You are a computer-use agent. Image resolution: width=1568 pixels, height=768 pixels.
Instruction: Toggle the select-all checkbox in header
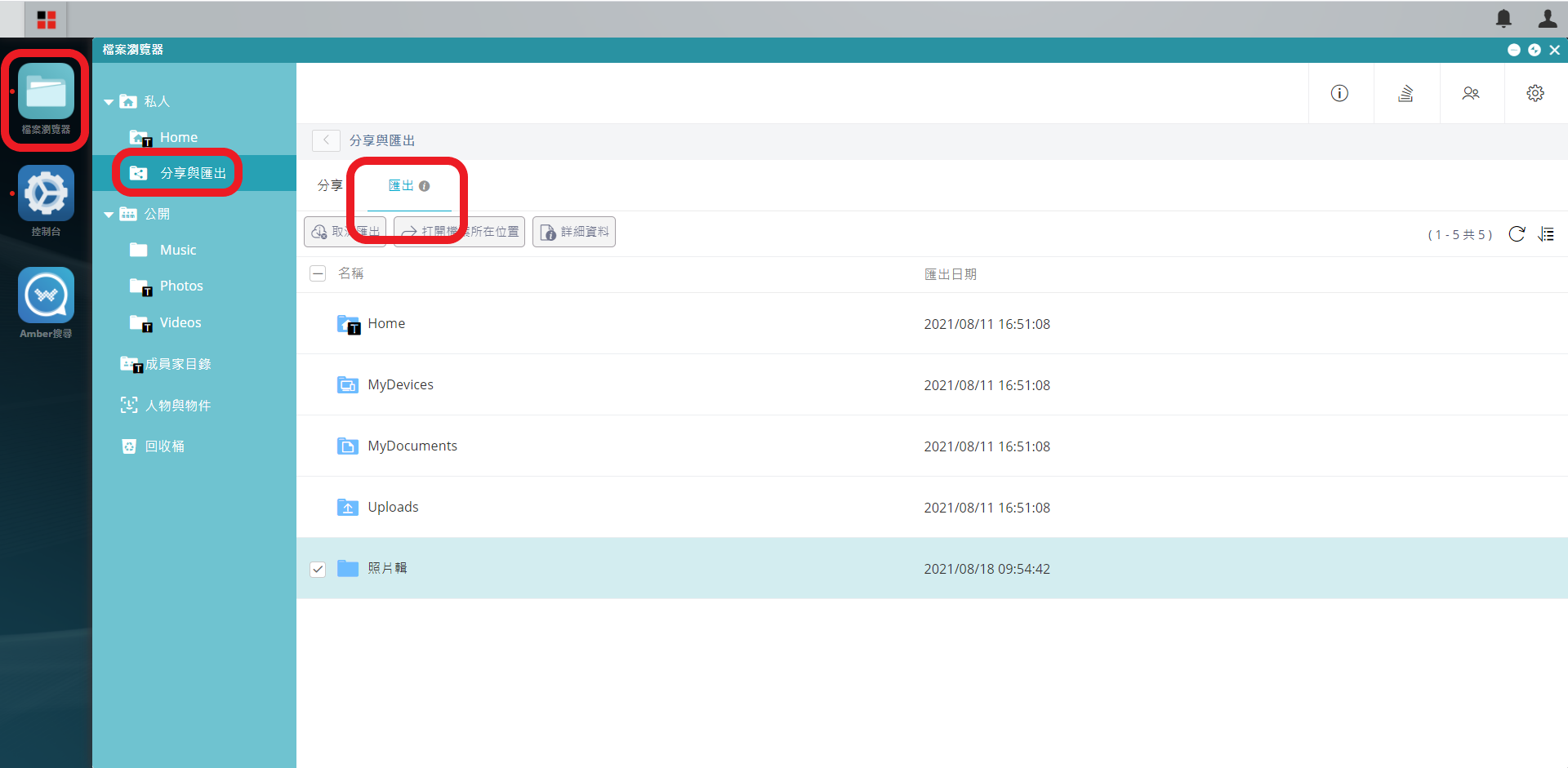[x=318, y=273]
